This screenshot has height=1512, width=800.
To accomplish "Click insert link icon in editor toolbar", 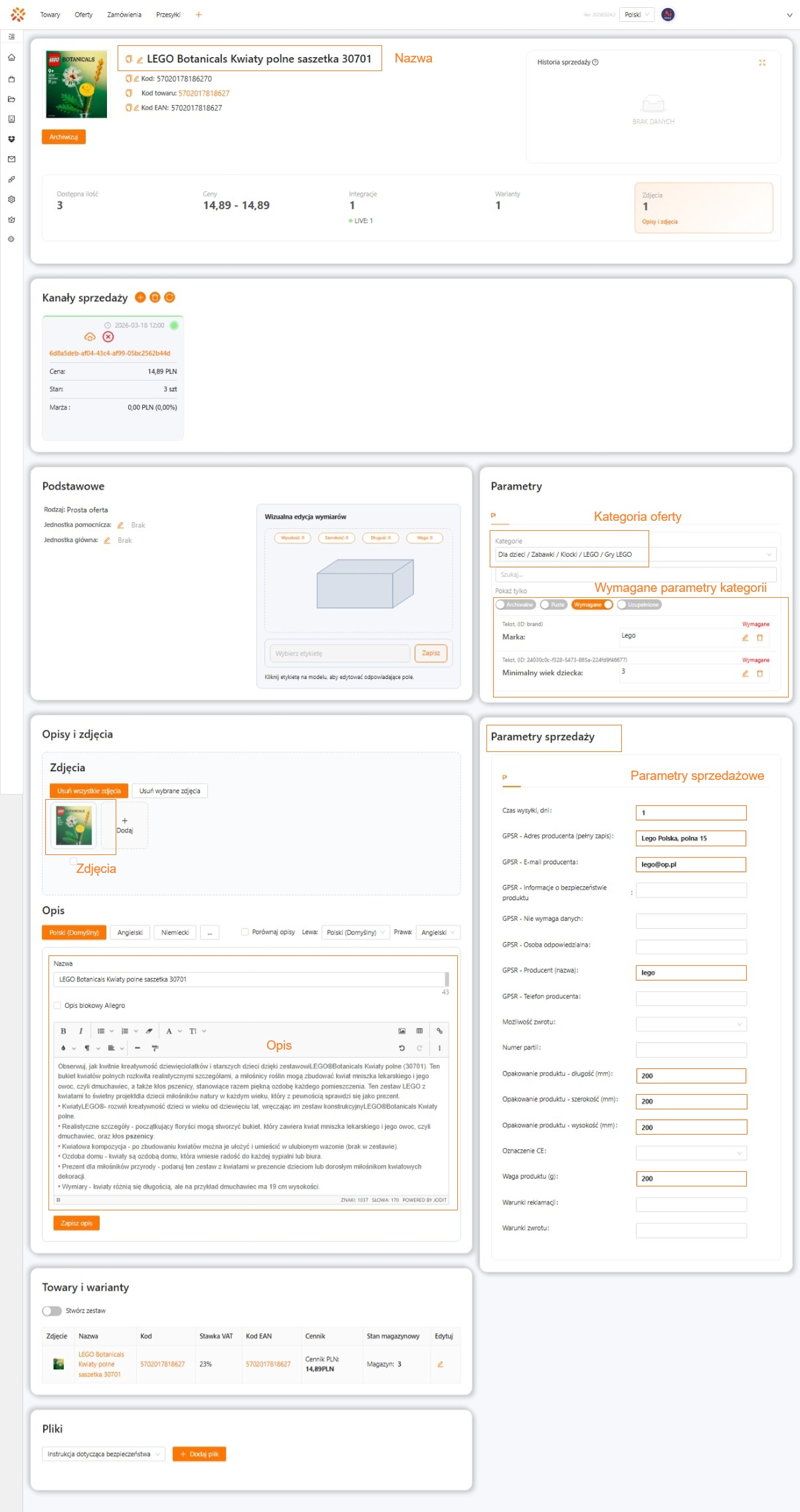I will pyautogui.click(x=439, y=1031).
